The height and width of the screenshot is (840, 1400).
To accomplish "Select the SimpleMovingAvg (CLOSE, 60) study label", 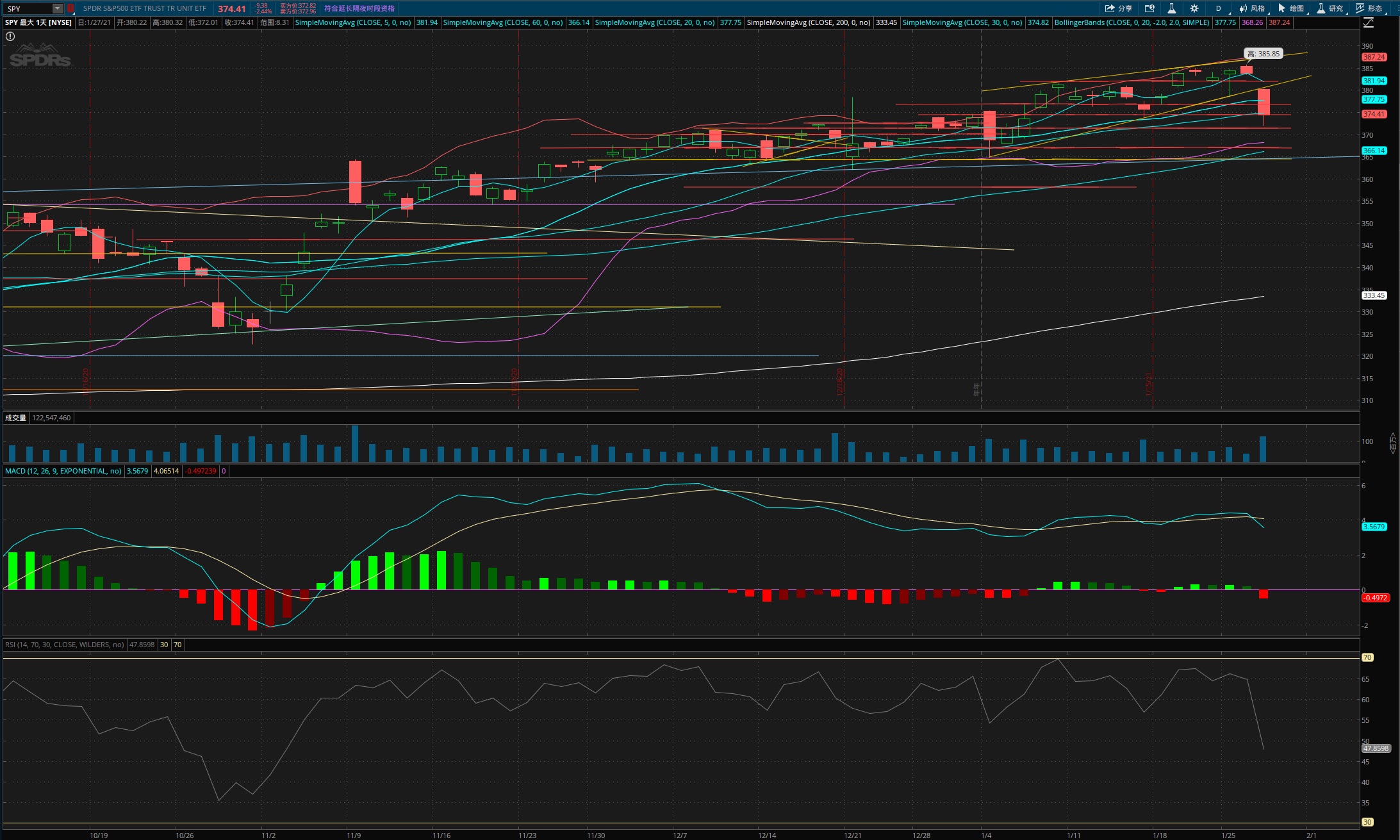I will point(503,22).
